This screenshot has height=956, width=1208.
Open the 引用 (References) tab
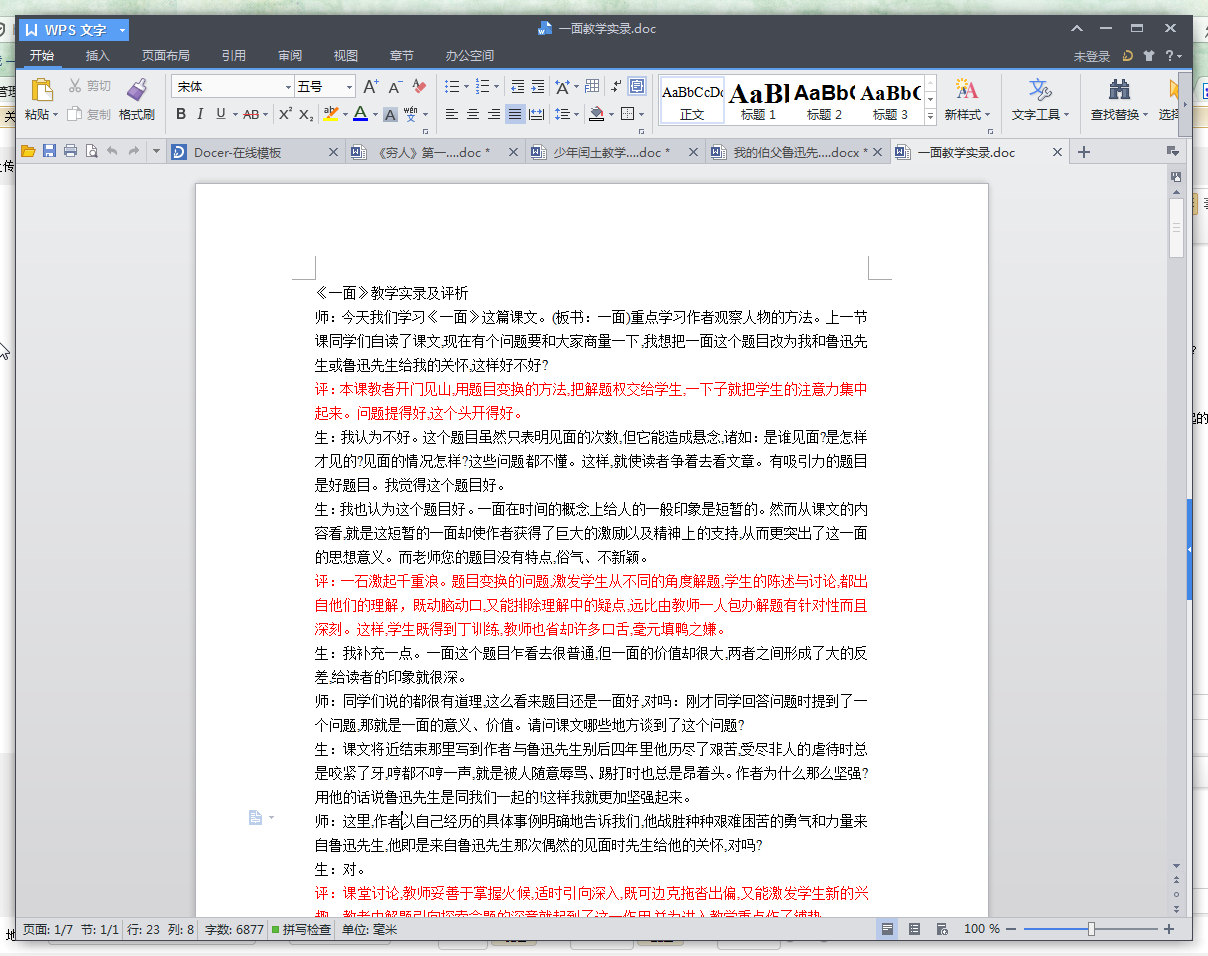[234, 56]
